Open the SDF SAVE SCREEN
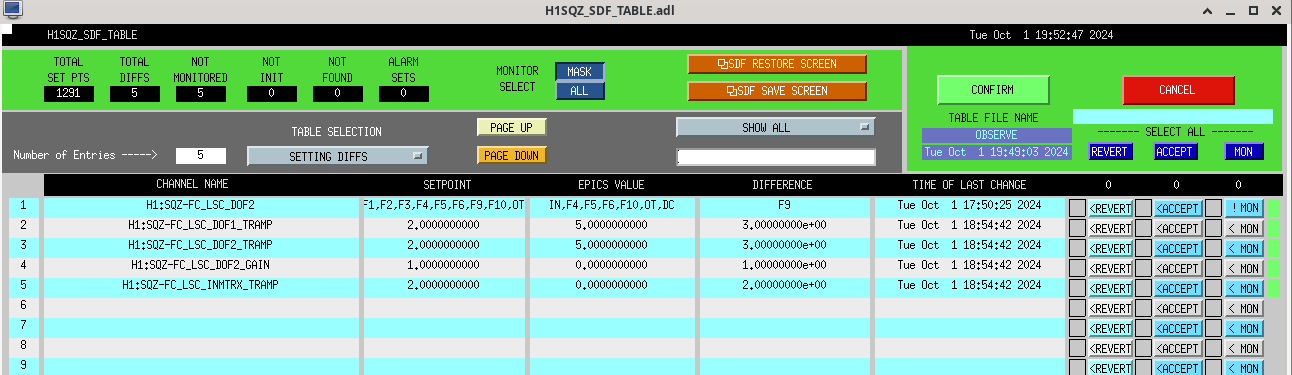The height and width of the screenshot is (375, 1292). pos(777,91)
